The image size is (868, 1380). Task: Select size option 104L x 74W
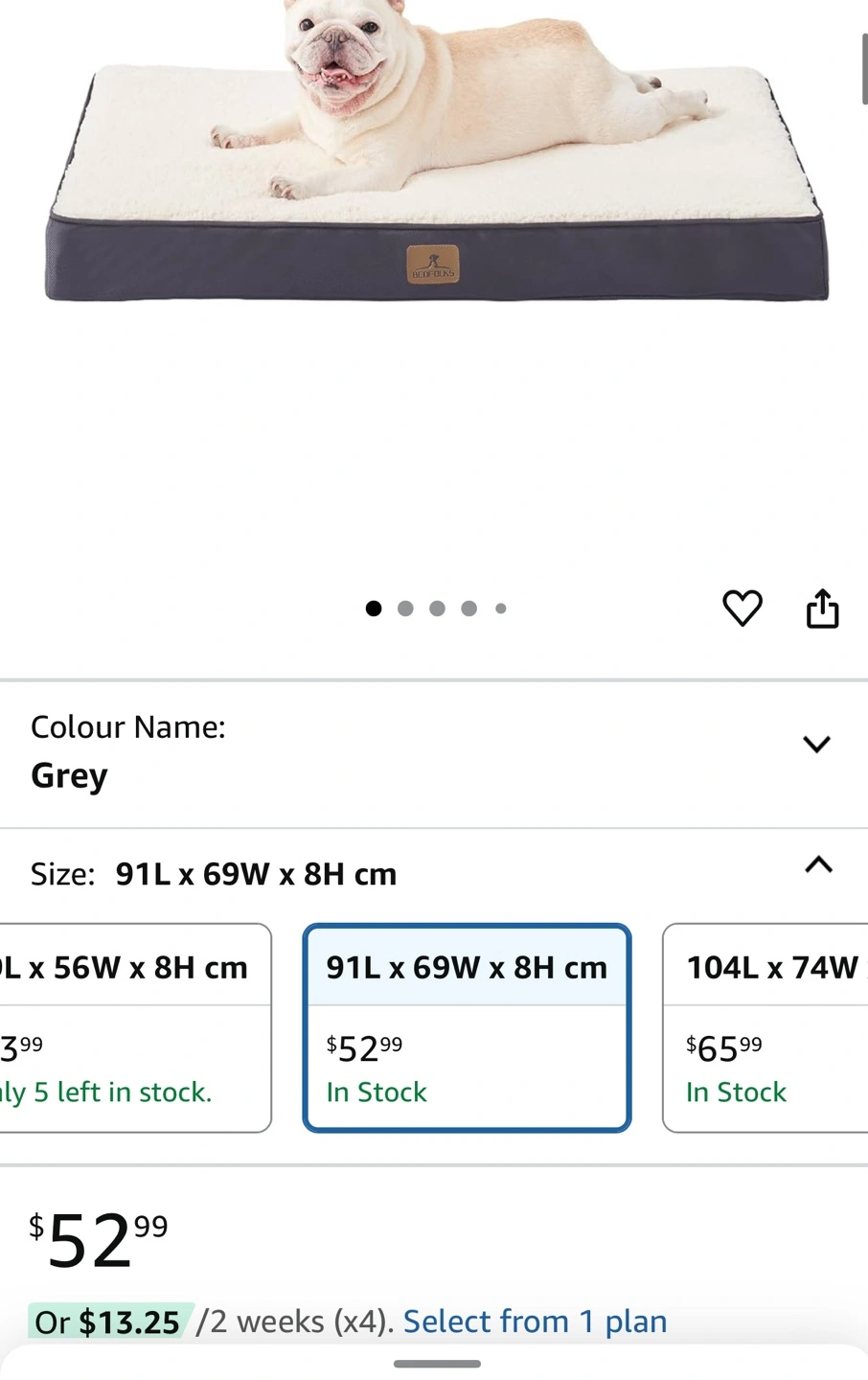(x=765, y=1027)
